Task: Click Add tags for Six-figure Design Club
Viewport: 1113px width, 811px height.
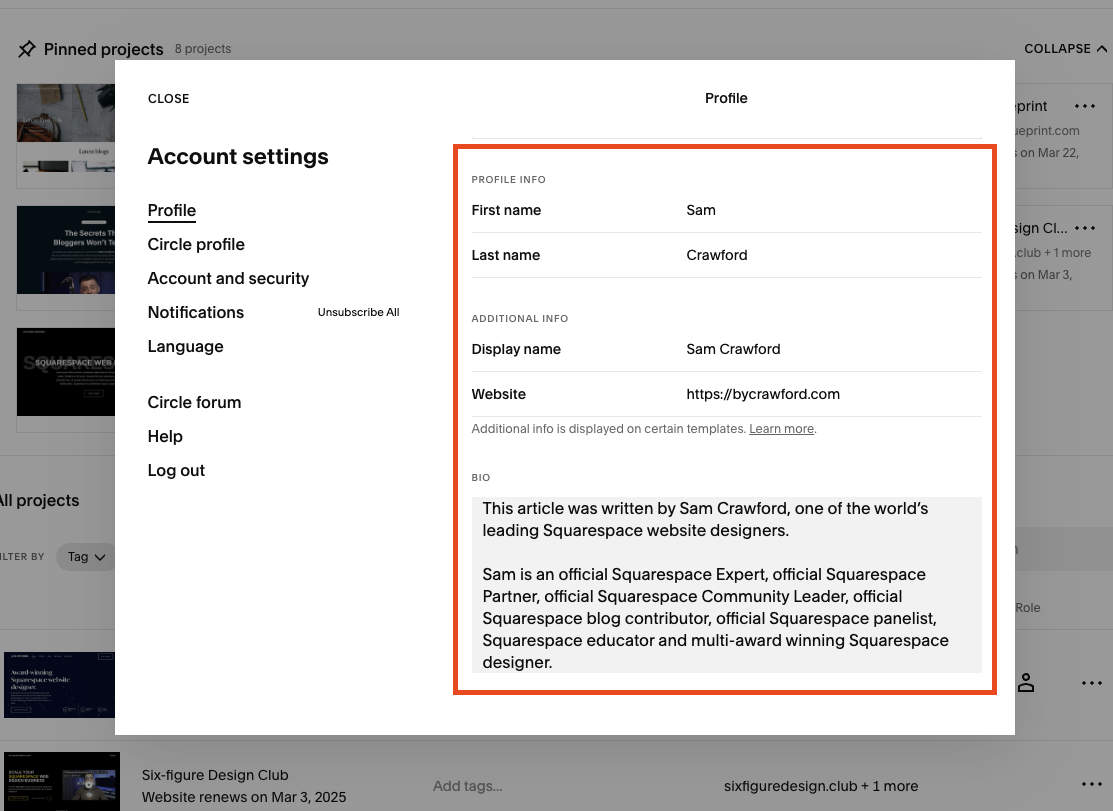Action: pyautogui.click(x=468, y=785)
